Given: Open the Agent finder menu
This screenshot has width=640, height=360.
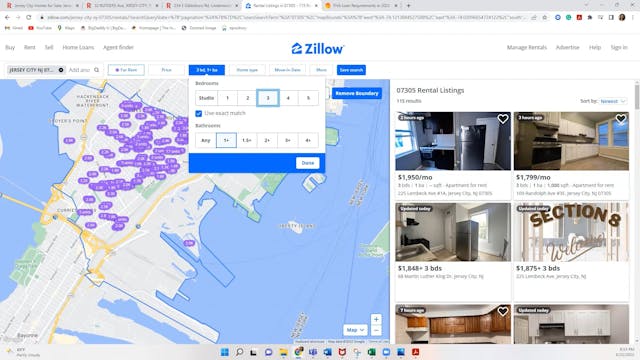Looking at the screenshot, I should tap(118, 47).
